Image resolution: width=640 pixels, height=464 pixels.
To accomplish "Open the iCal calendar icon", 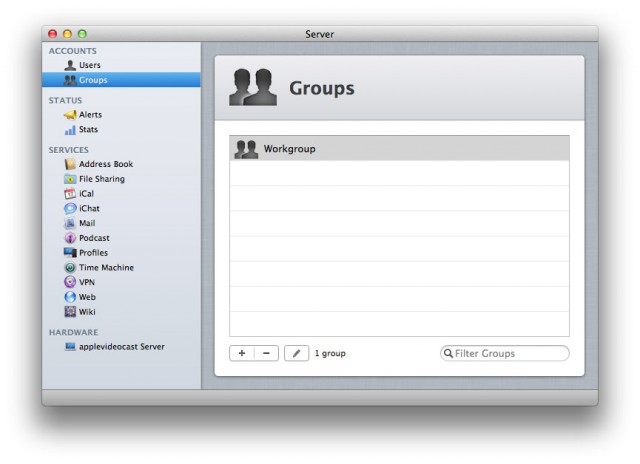I will point(70,193).
